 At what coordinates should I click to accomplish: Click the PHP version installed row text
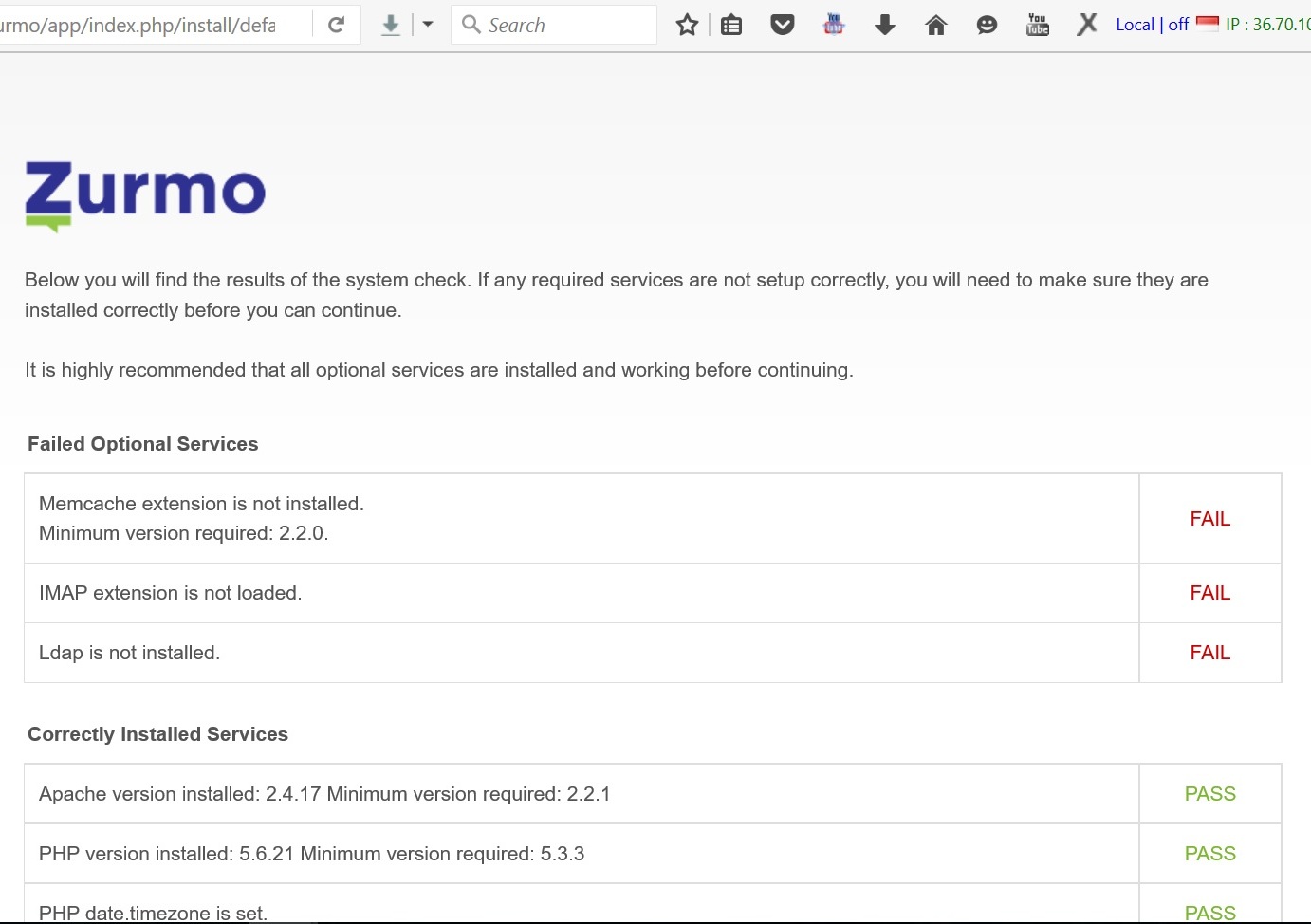coord(311,854)
